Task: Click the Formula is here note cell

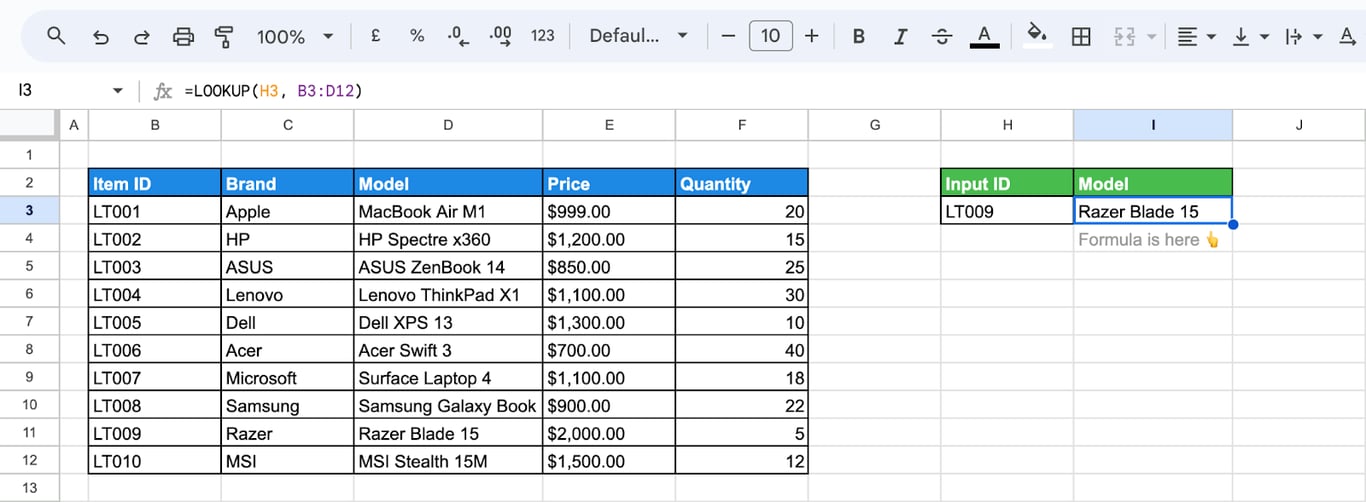Action: click(x=1153, y=239)
